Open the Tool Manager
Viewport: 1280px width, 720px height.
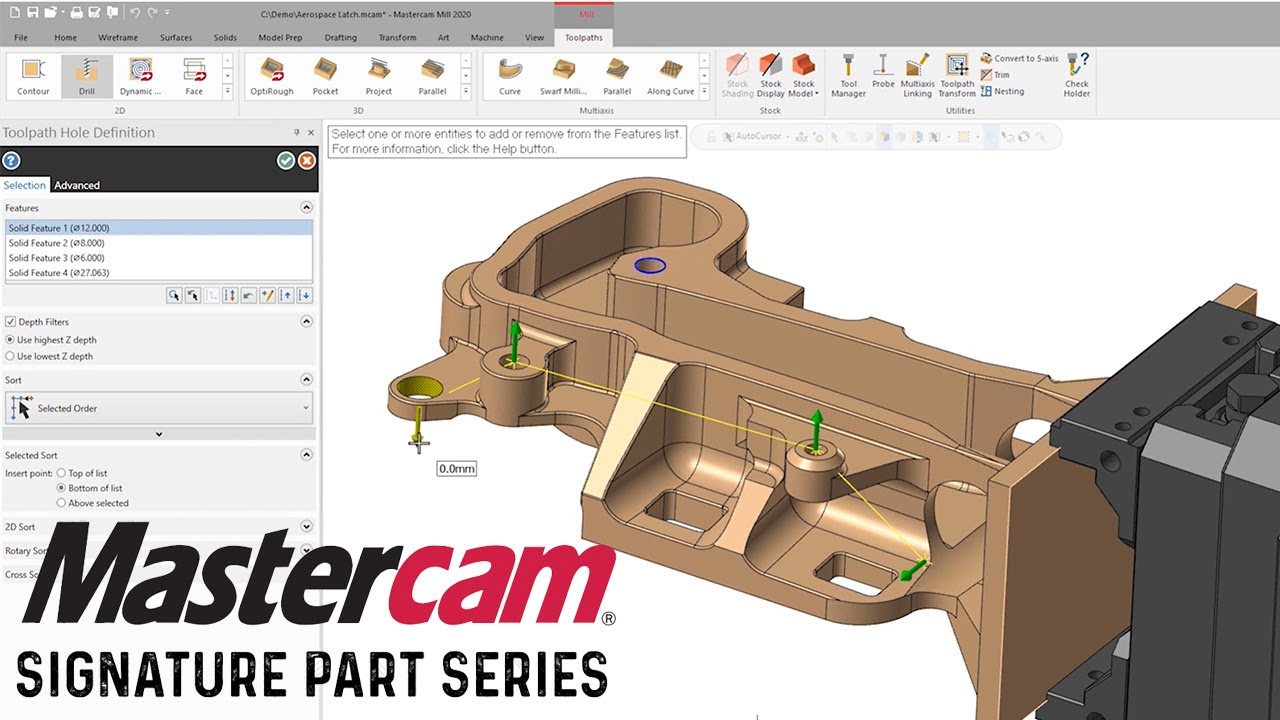click(x=848, y=77)
